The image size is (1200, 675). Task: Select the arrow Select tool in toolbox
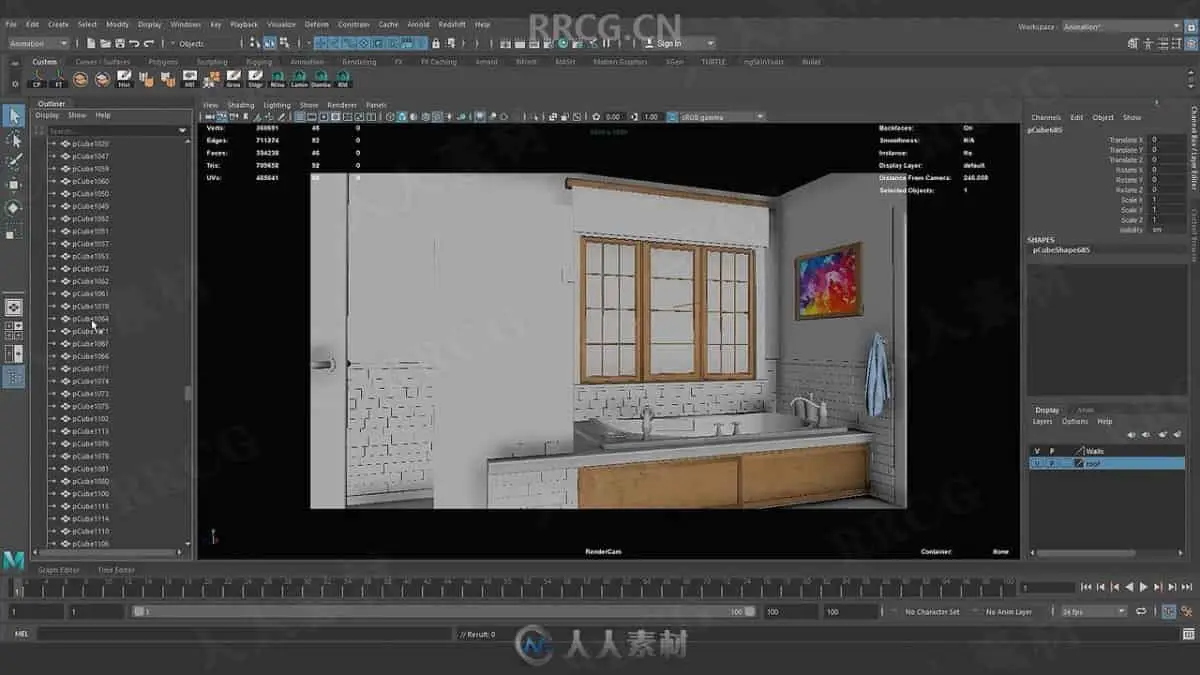click(13, 117)
